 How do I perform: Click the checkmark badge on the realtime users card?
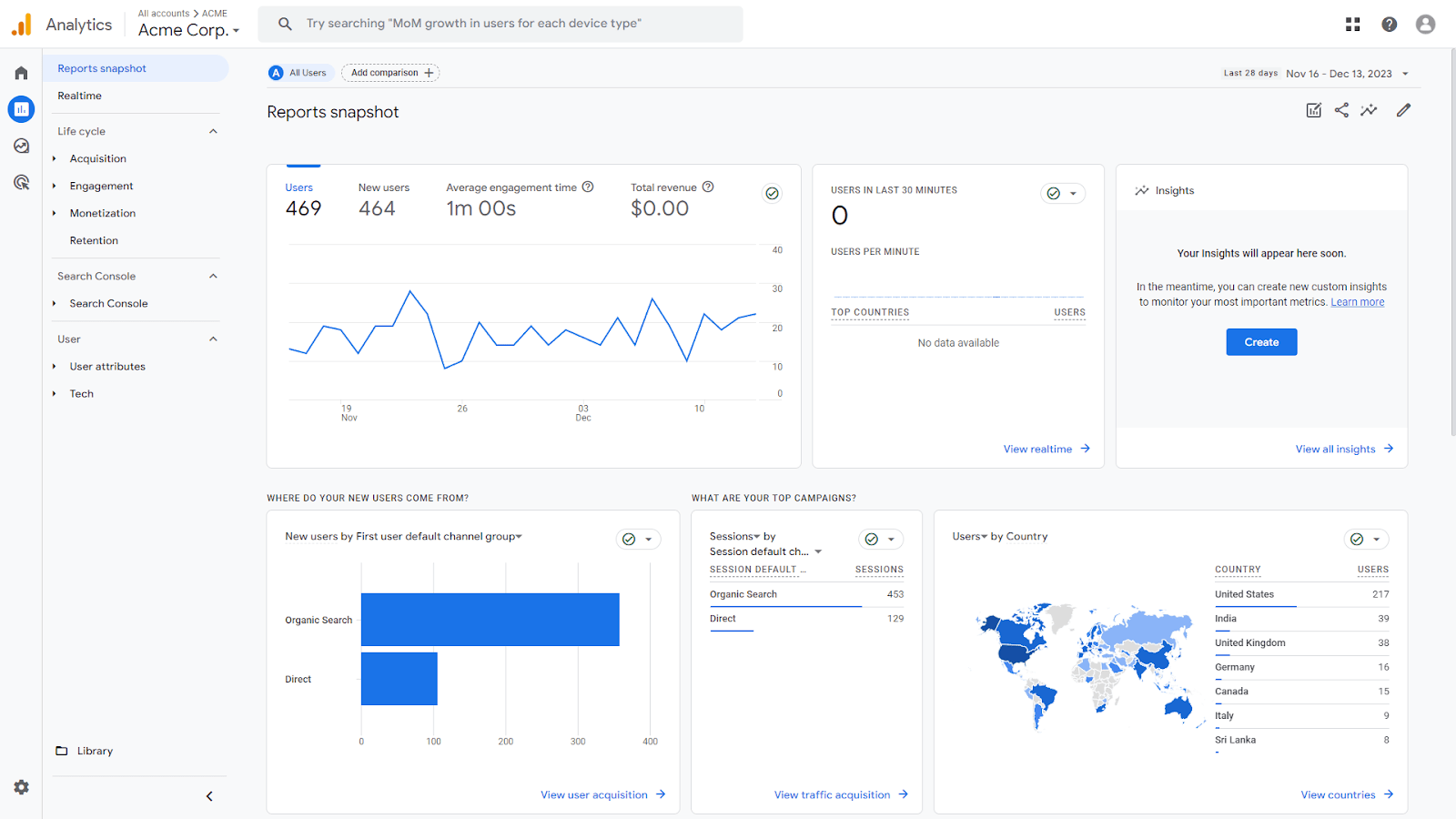pos(1052,193)
